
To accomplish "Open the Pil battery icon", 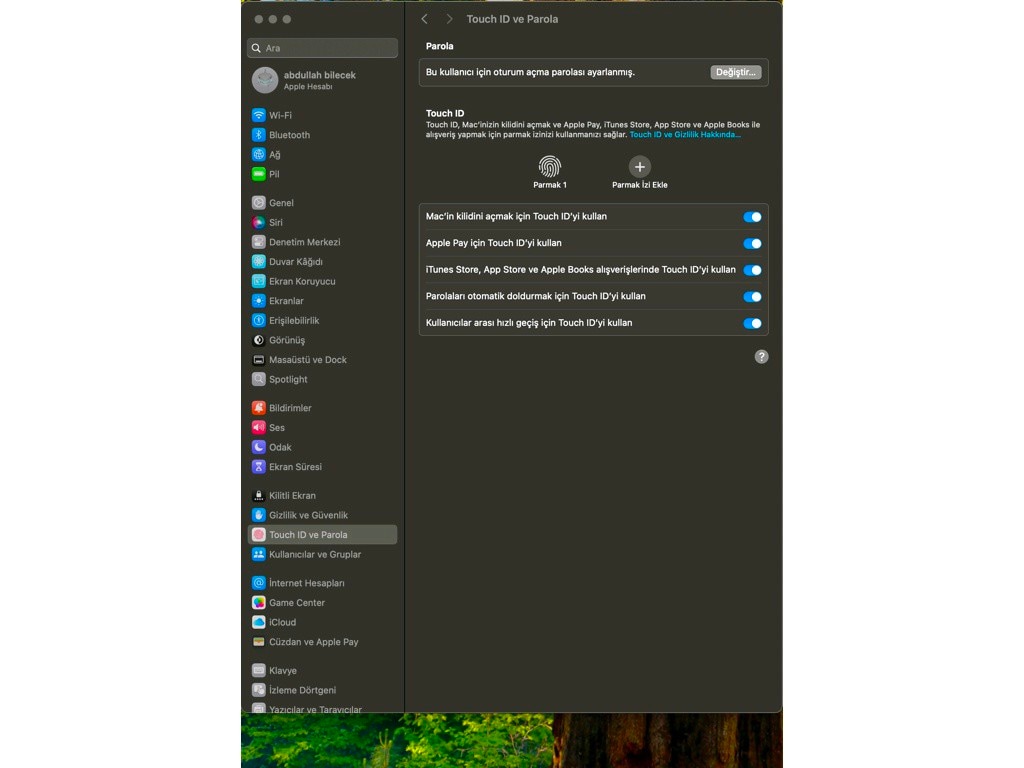I will [x=259, y=174].
